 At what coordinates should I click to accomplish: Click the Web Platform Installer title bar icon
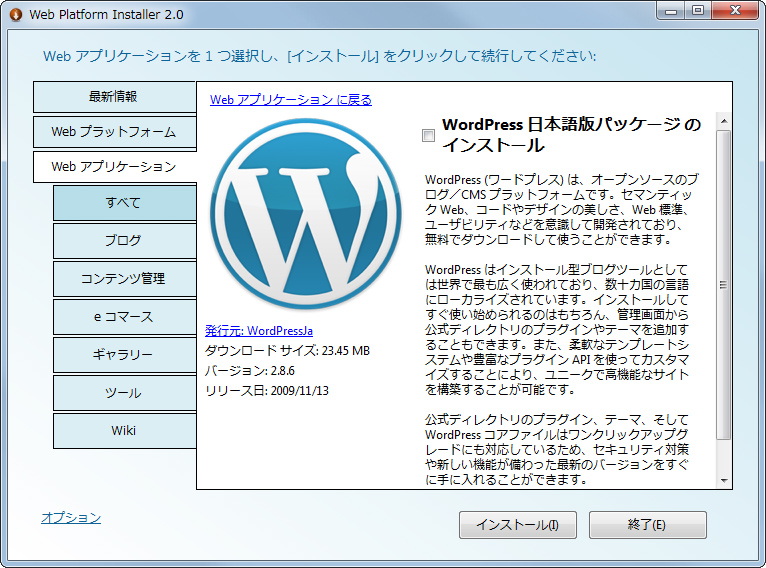coord(16,15)
